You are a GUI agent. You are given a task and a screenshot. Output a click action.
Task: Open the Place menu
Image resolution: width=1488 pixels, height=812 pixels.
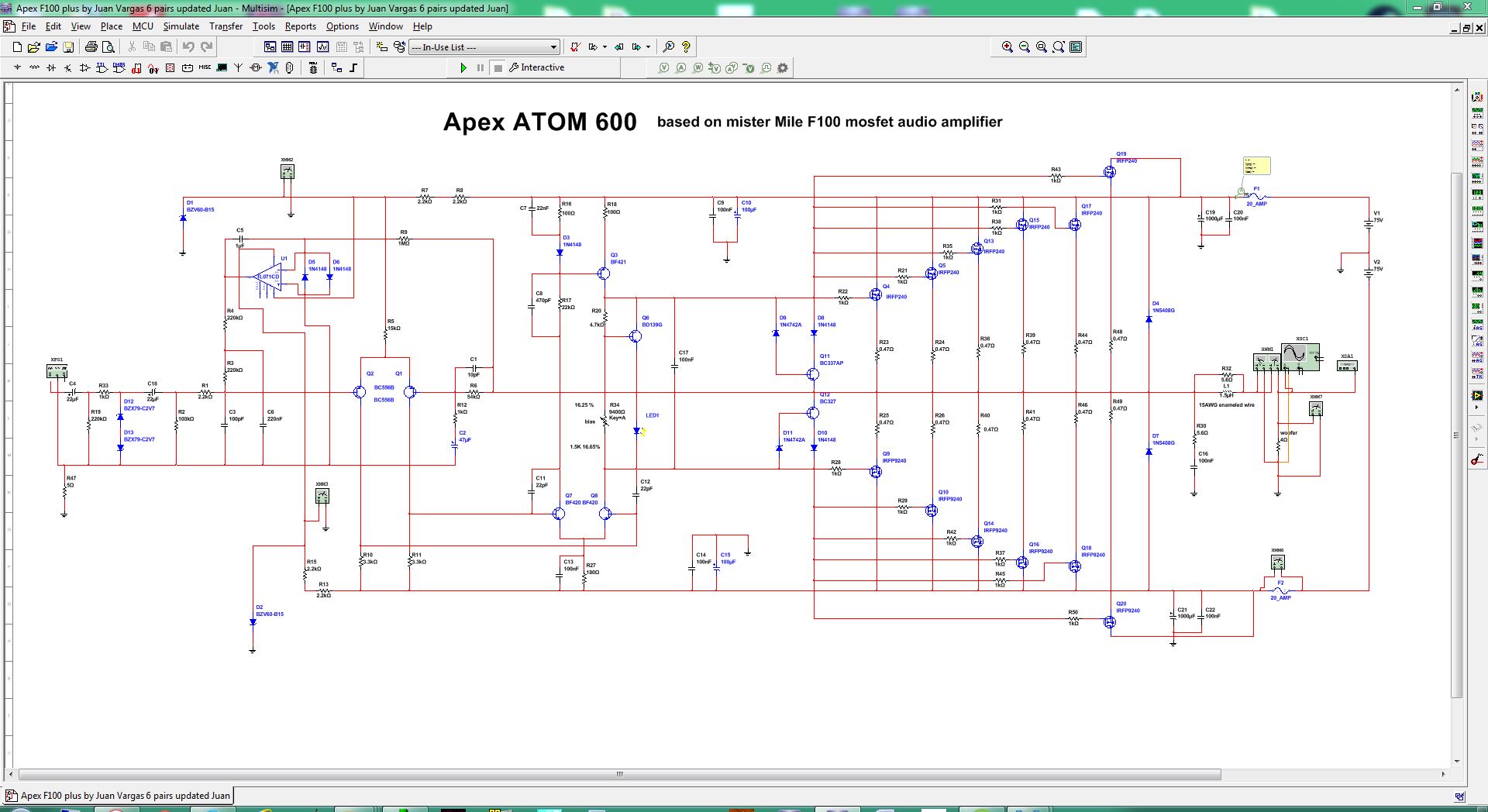tap(112, 26)
